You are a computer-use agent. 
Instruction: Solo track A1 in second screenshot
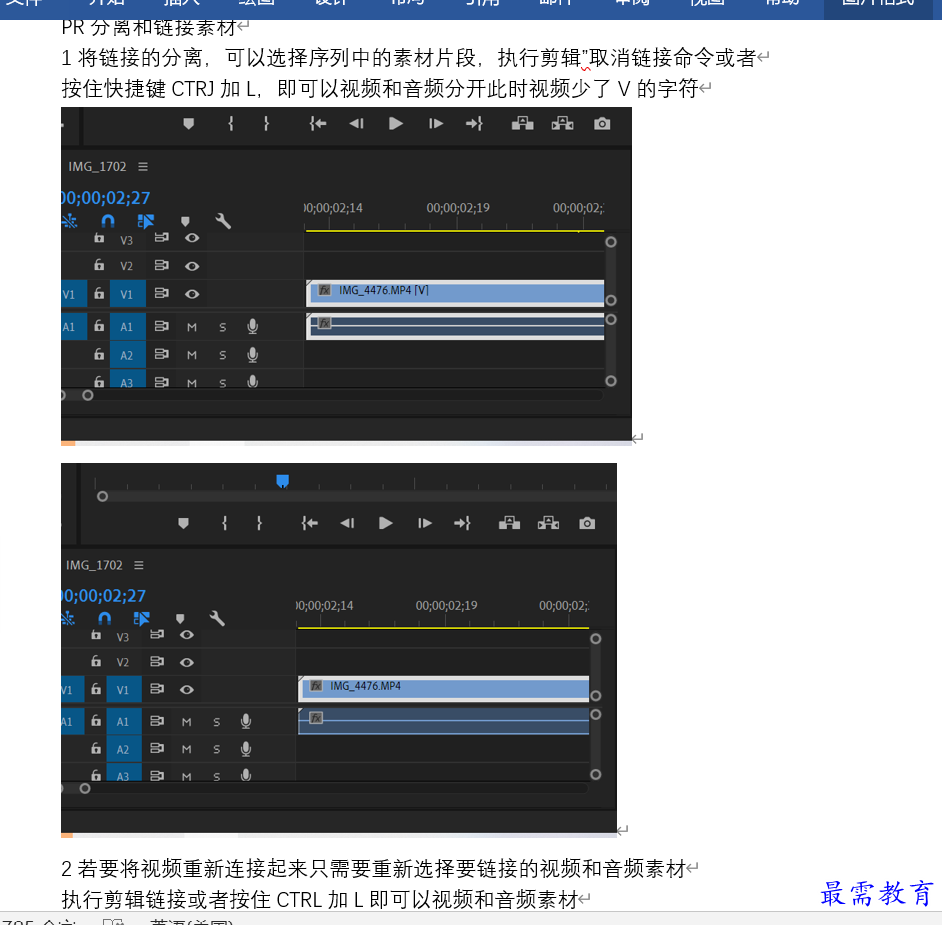[x=217, y=722]
